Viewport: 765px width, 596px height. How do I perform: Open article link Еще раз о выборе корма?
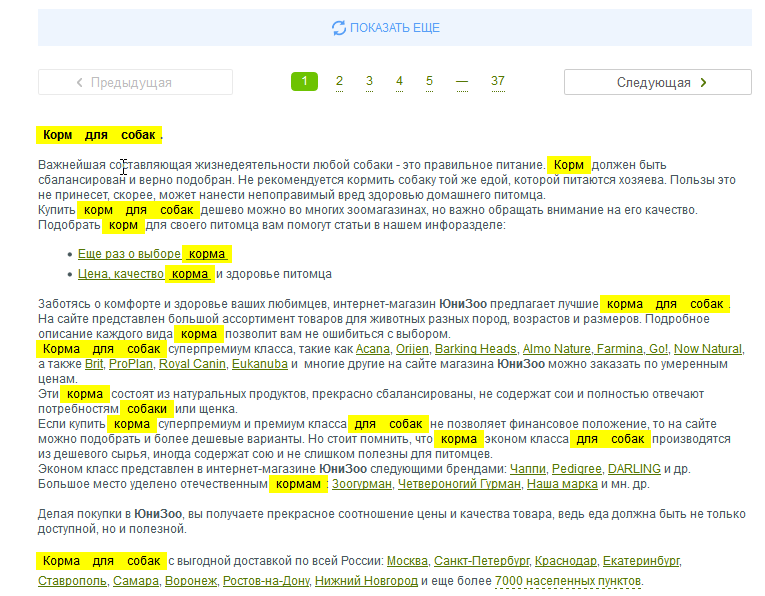(154, 254)
